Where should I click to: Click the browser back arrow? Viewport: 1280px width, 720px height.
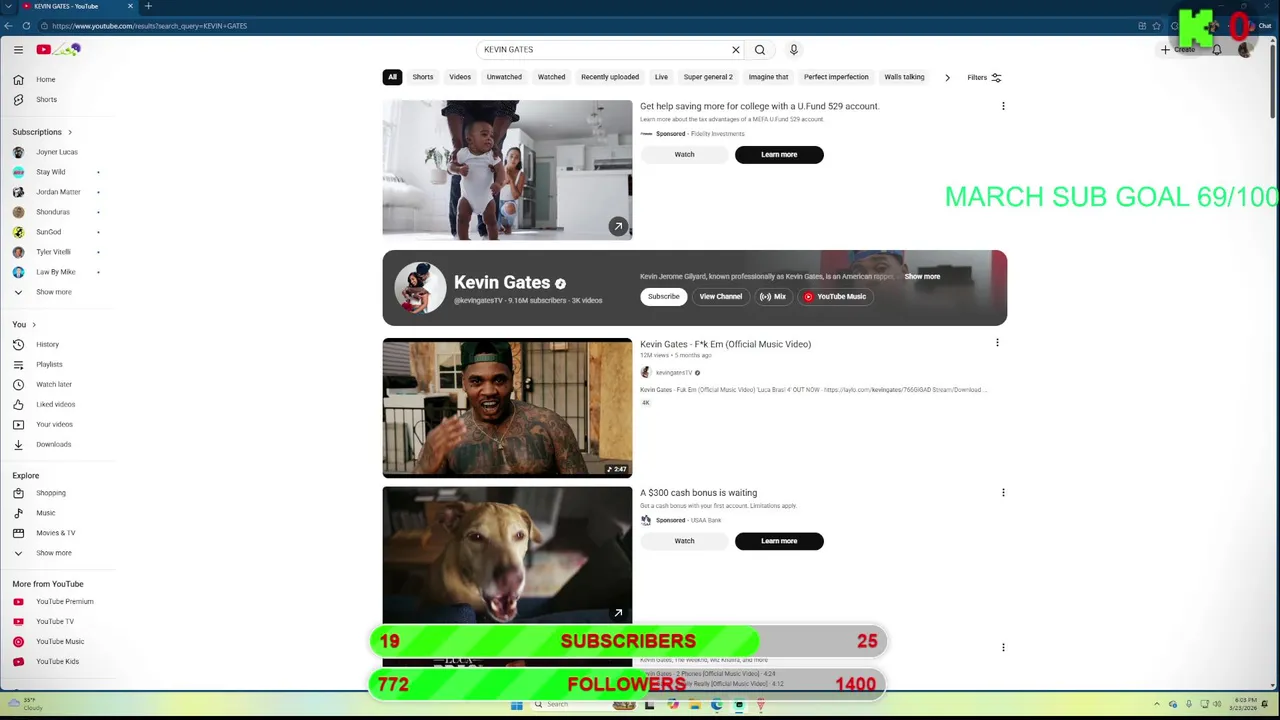8,26
